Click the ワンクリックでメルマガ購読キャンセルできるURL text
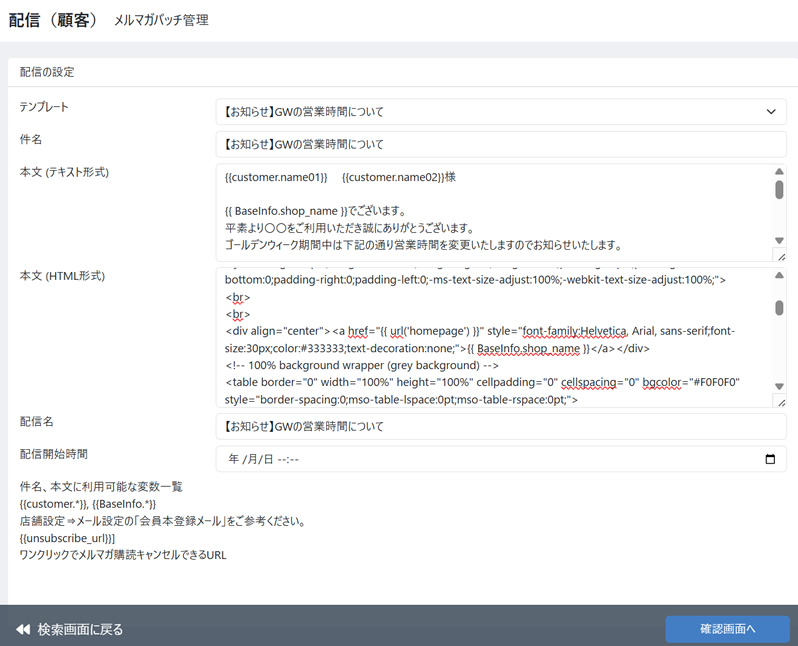 point(123,555)
